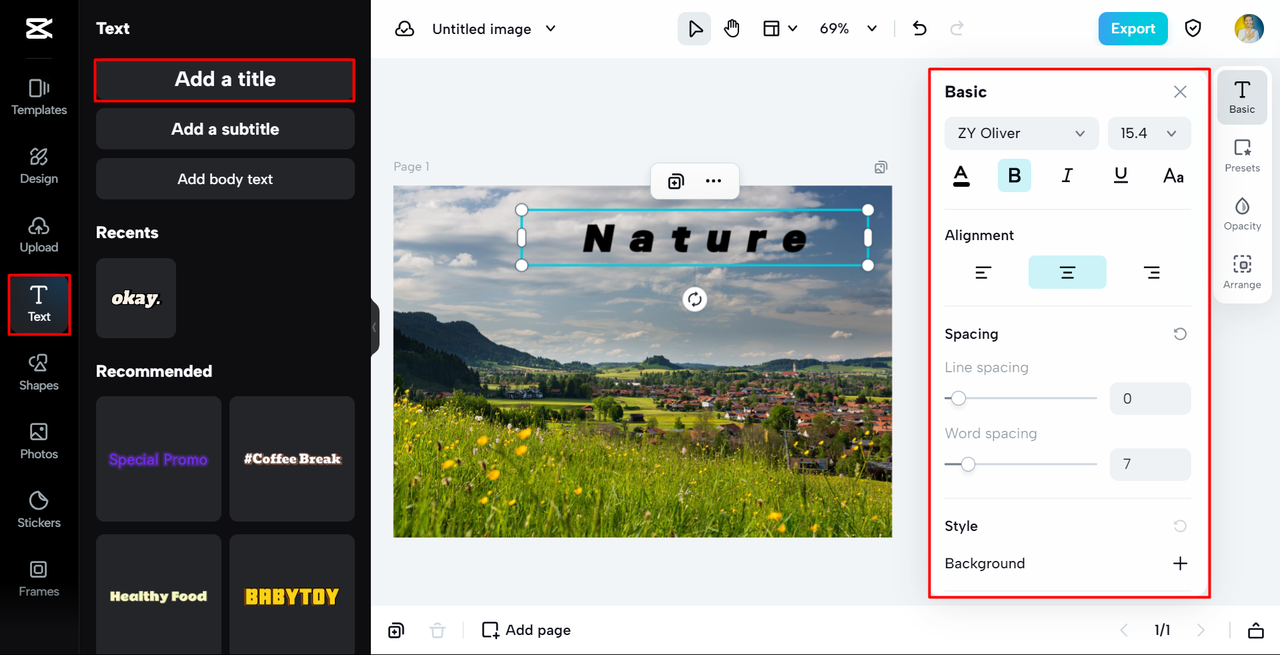Open the Frames panel
Viewport: 1280px width, 655px height.
39,579
